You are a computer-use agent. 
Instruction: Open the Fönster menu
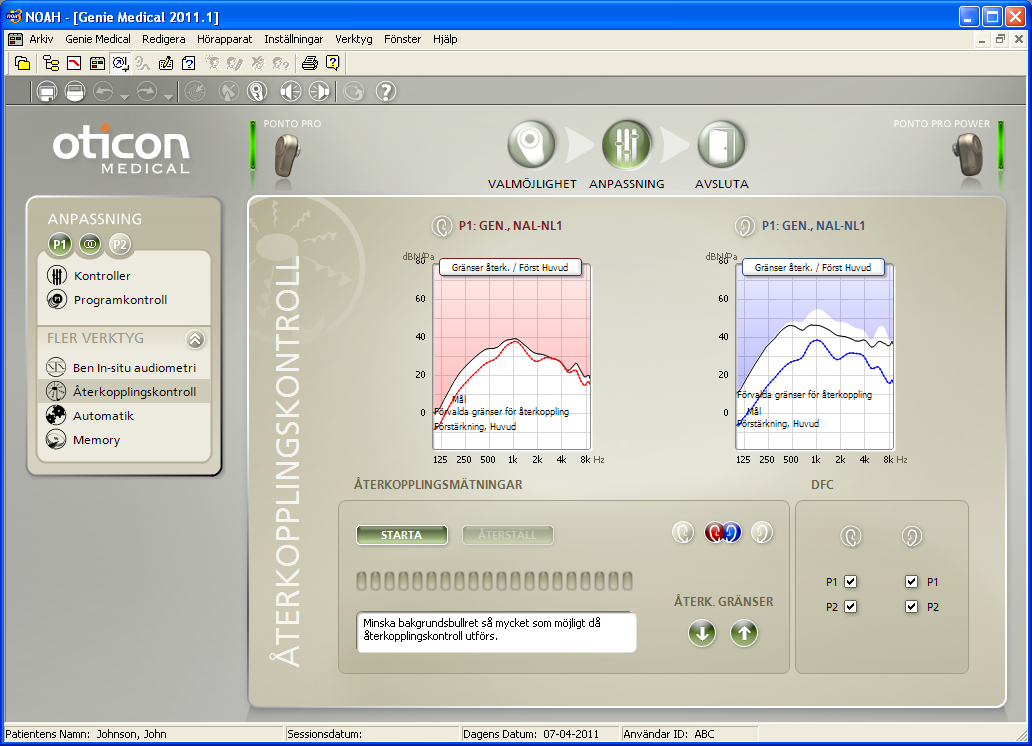(402, 40)
